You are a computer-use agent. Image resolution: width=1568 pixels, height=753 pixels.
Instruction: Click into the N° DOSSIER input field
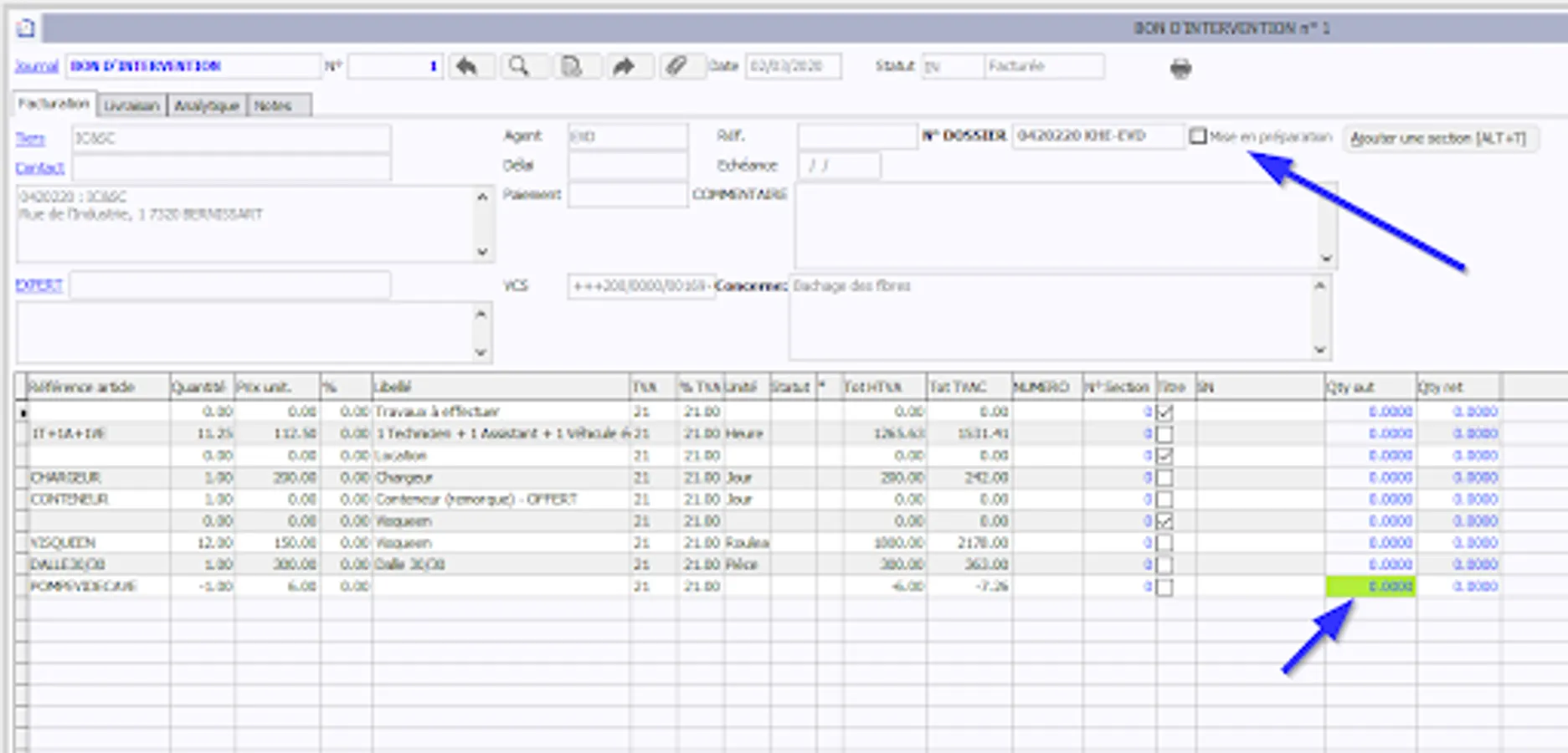pyautogui.click(x=1097, y=136)
